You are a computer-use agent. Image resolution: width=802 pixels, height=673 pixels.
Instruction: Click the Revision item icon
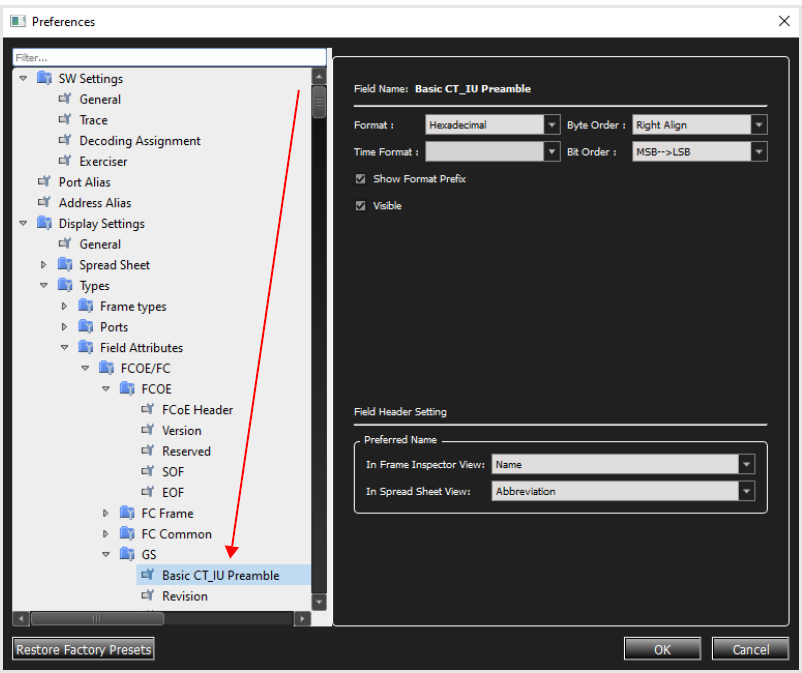(147, 595)
